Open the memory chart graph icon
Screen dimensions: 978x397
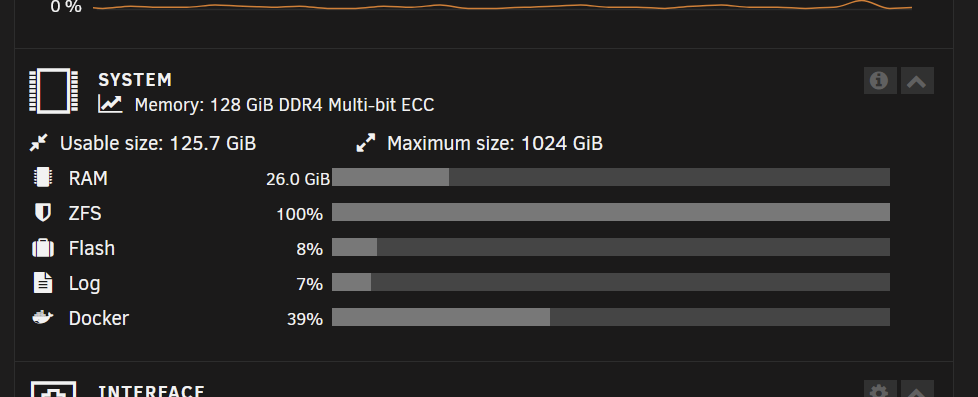coord(110,104)
